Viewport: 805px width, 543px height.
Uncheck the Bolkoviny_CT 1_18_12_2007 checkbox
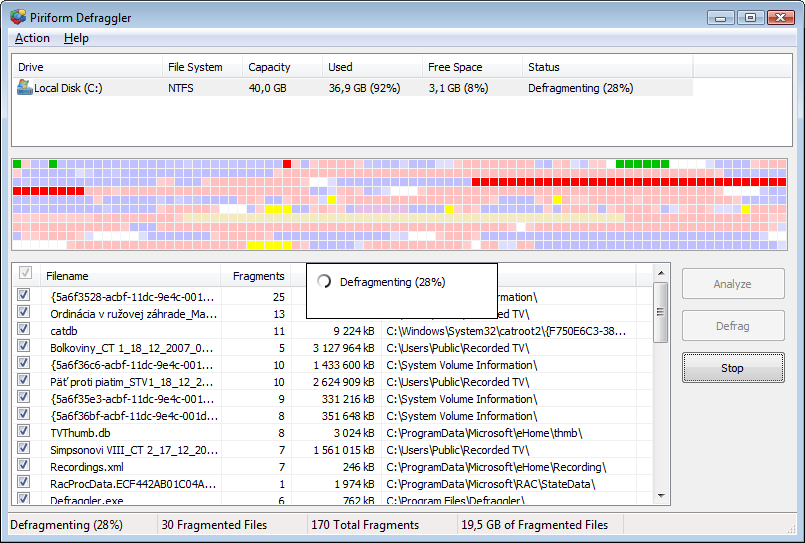23,345
